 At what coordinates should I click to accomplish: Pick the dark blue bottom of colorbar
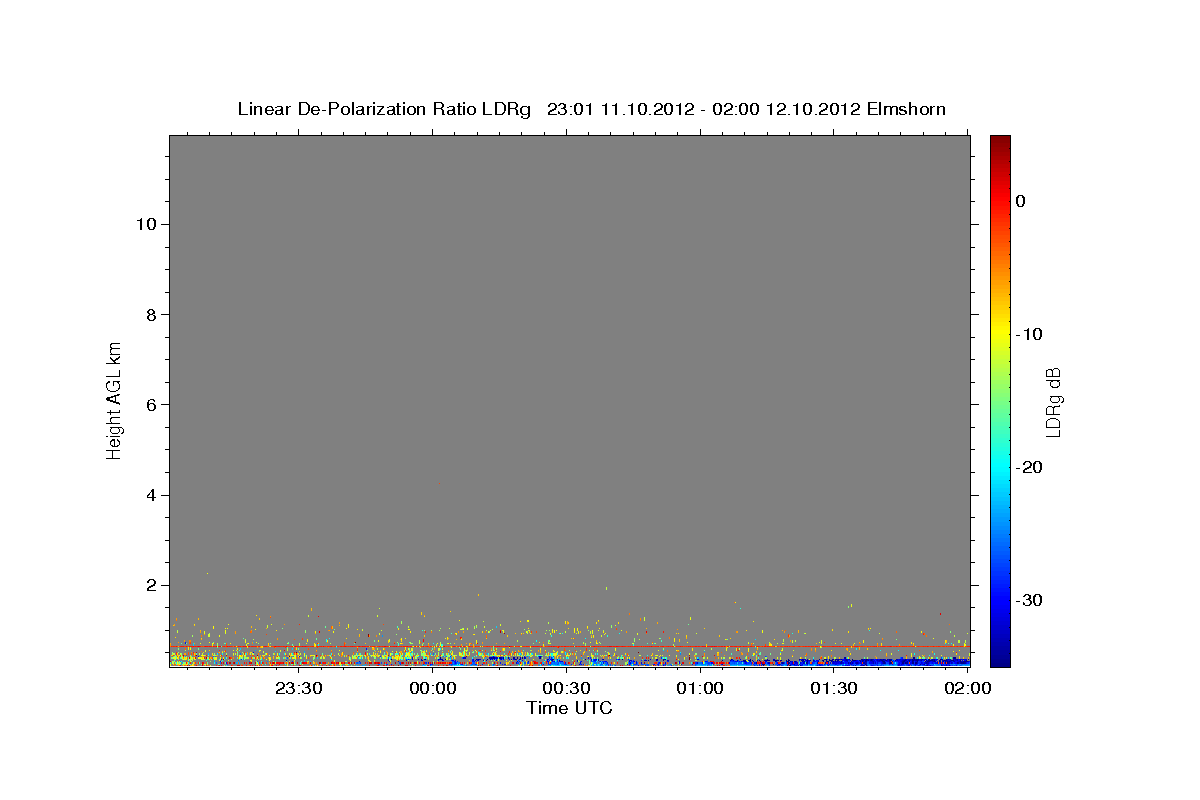coord(1000,660)
